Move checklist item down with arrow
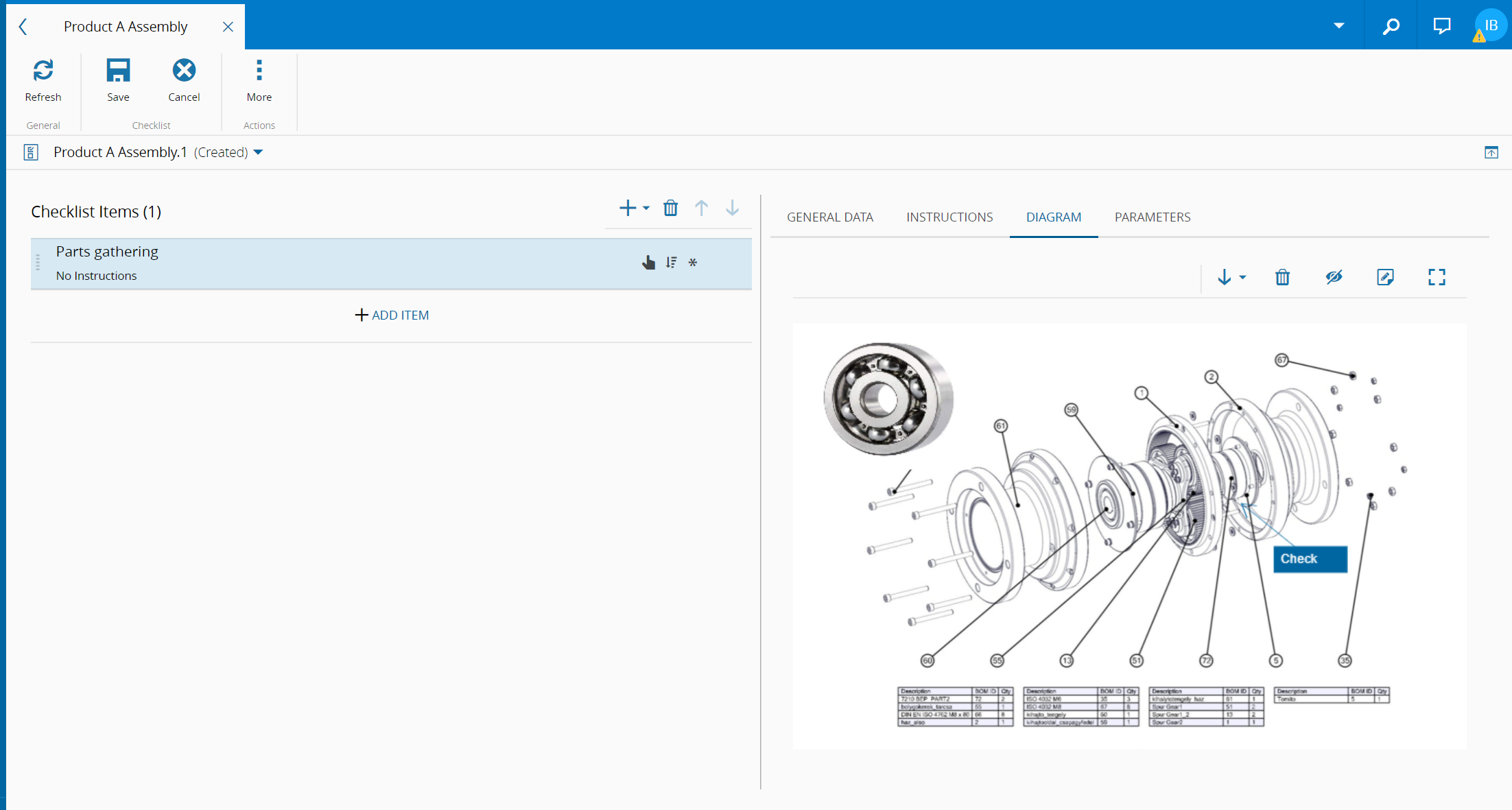This screenshot has height=810, width=1512. pos(732,208)
